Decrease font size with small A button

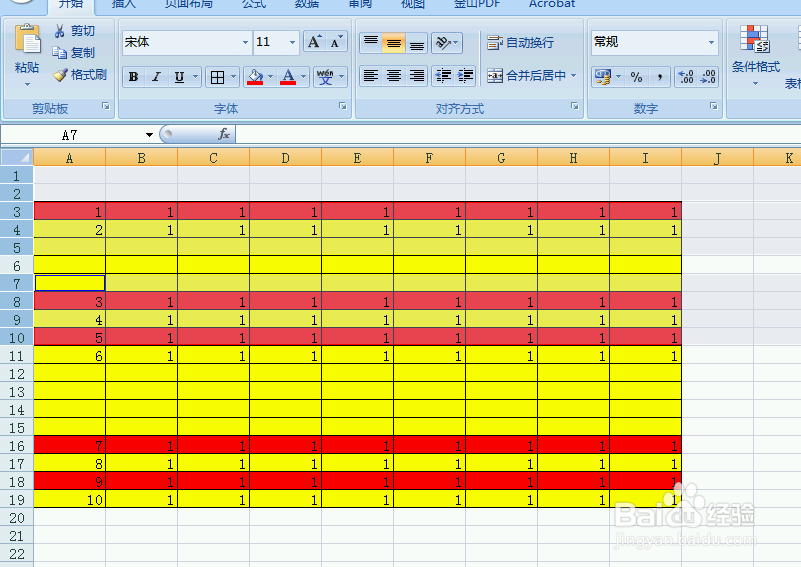(336, 42)
